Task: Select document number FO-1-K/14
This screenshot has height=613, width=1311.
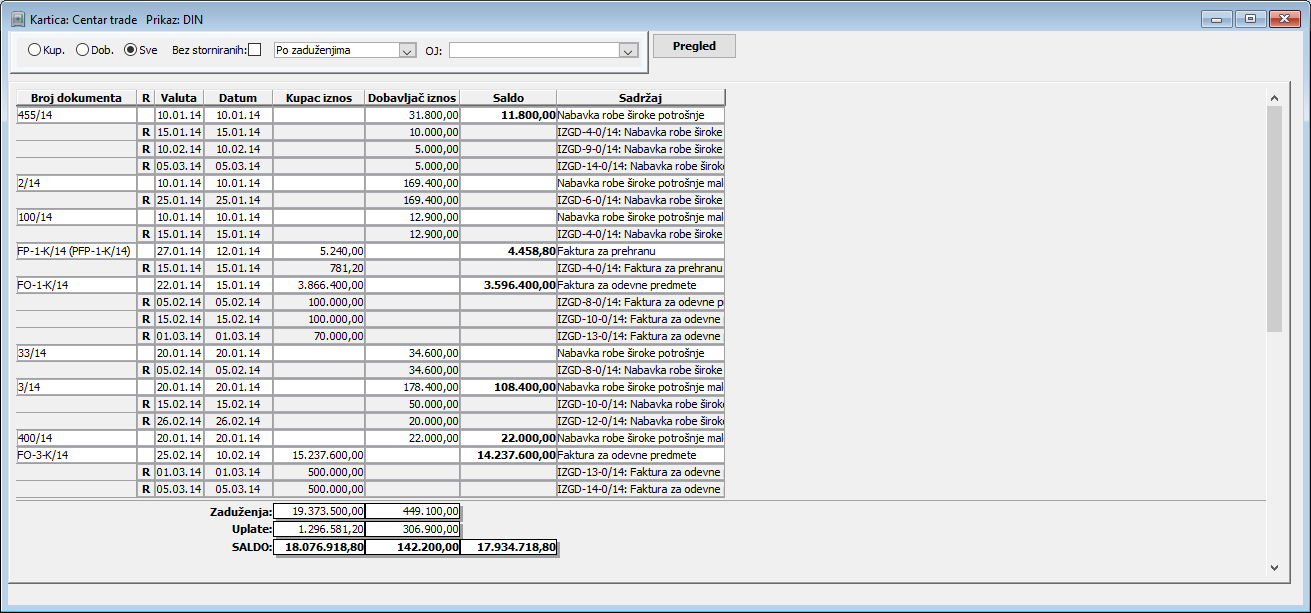Action: [x=76, y=285]
